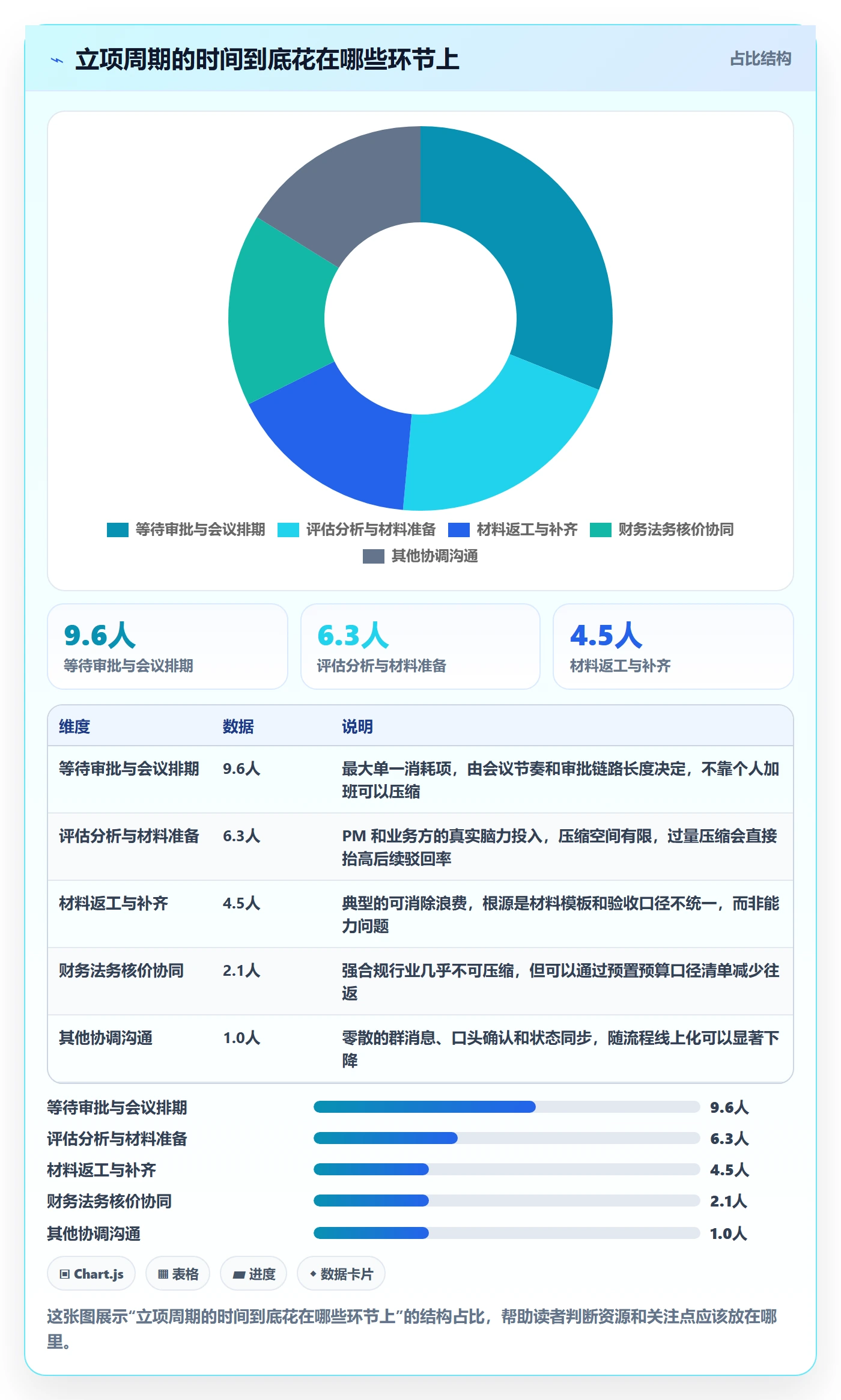The height and width of the screenshot is (1400, 841).
Task: Click the Chart.js tag
Action: tap(91, 1273)
